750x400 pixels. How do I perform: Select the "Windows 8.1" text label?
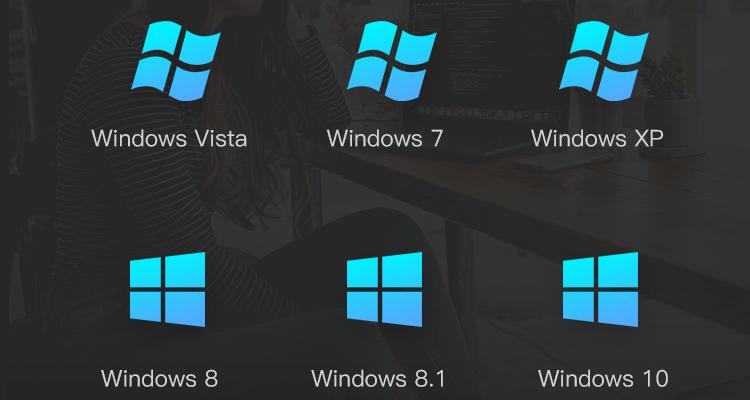click(378, 378)
